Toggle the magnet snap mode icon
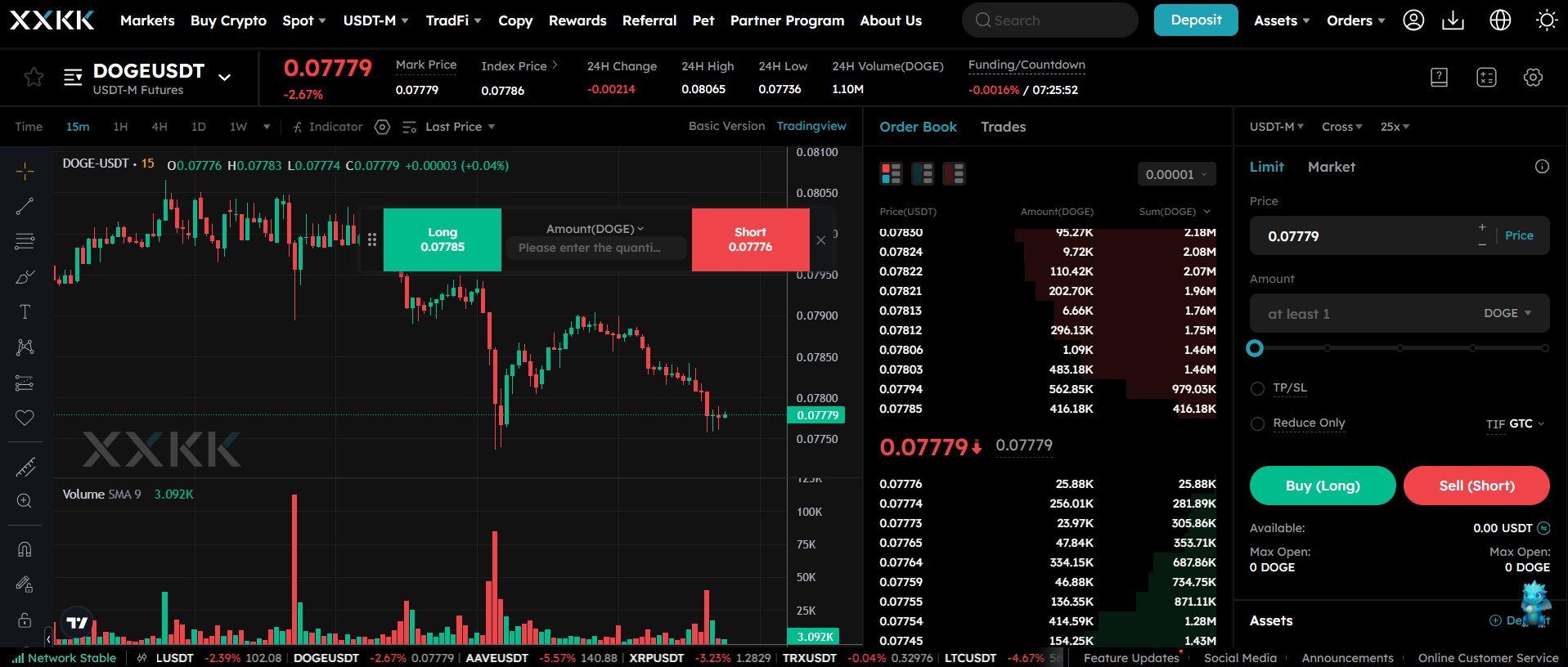 coord(25,549)
